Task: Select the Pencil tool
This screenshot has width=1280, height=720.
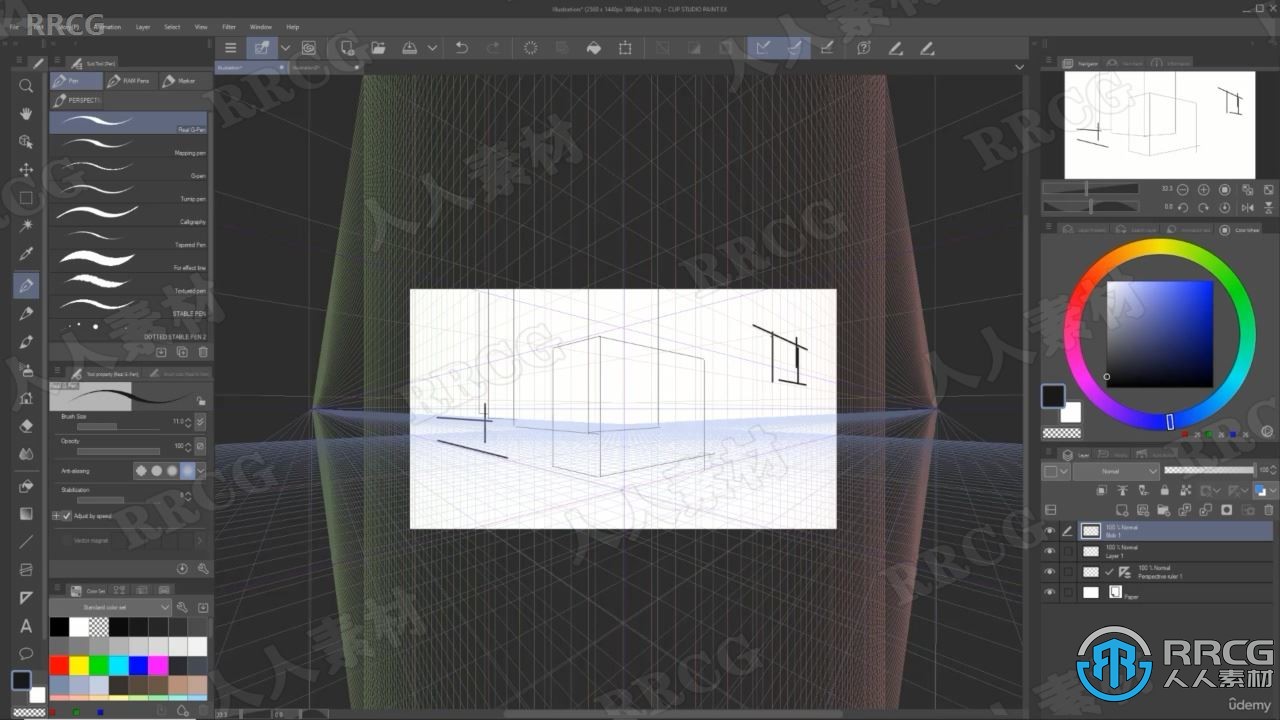Action: coord(26,314)
